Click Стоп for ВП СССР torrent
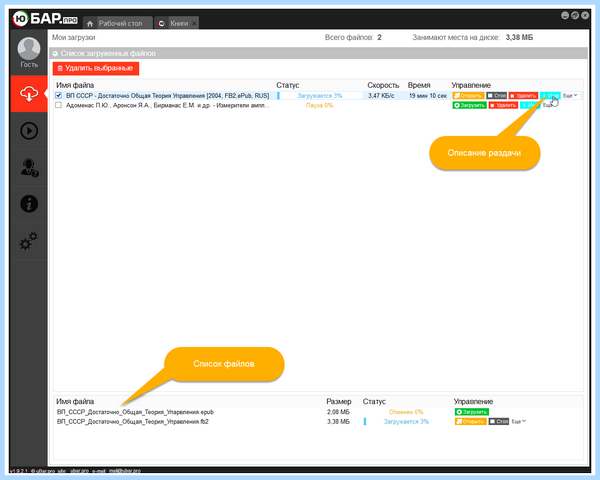600x480 pixels. [x=497, y=95]
